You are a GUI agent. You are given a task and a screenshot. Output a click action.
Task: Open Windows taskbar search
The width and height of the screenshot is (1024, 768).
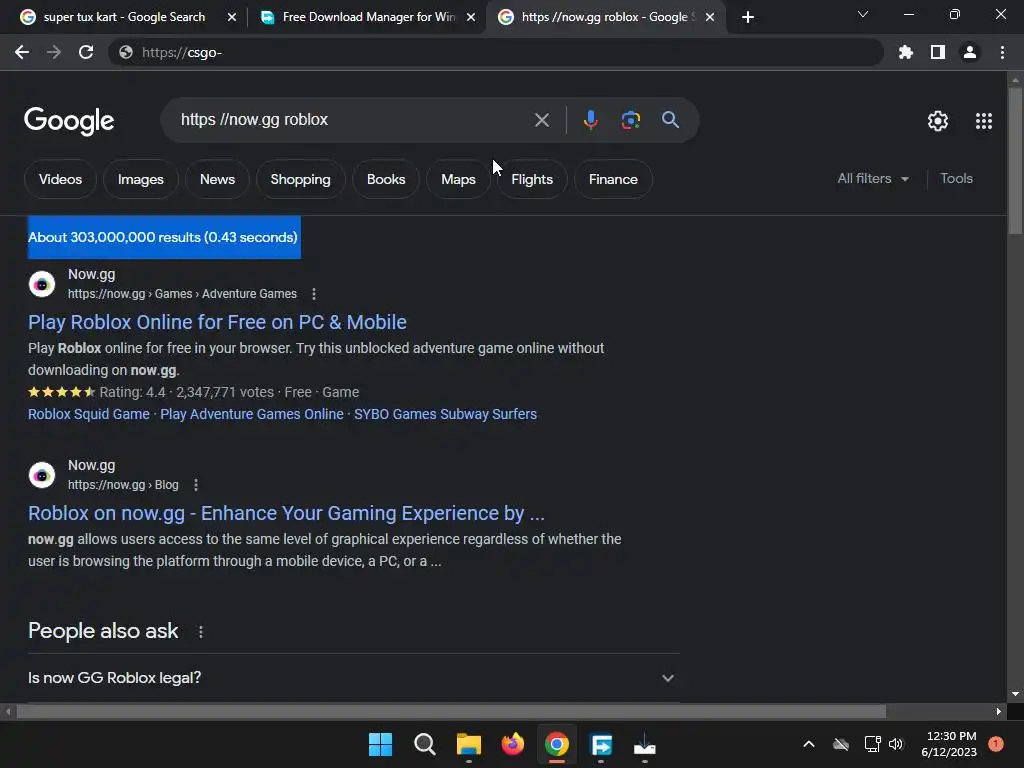click(x=424, y=744)
